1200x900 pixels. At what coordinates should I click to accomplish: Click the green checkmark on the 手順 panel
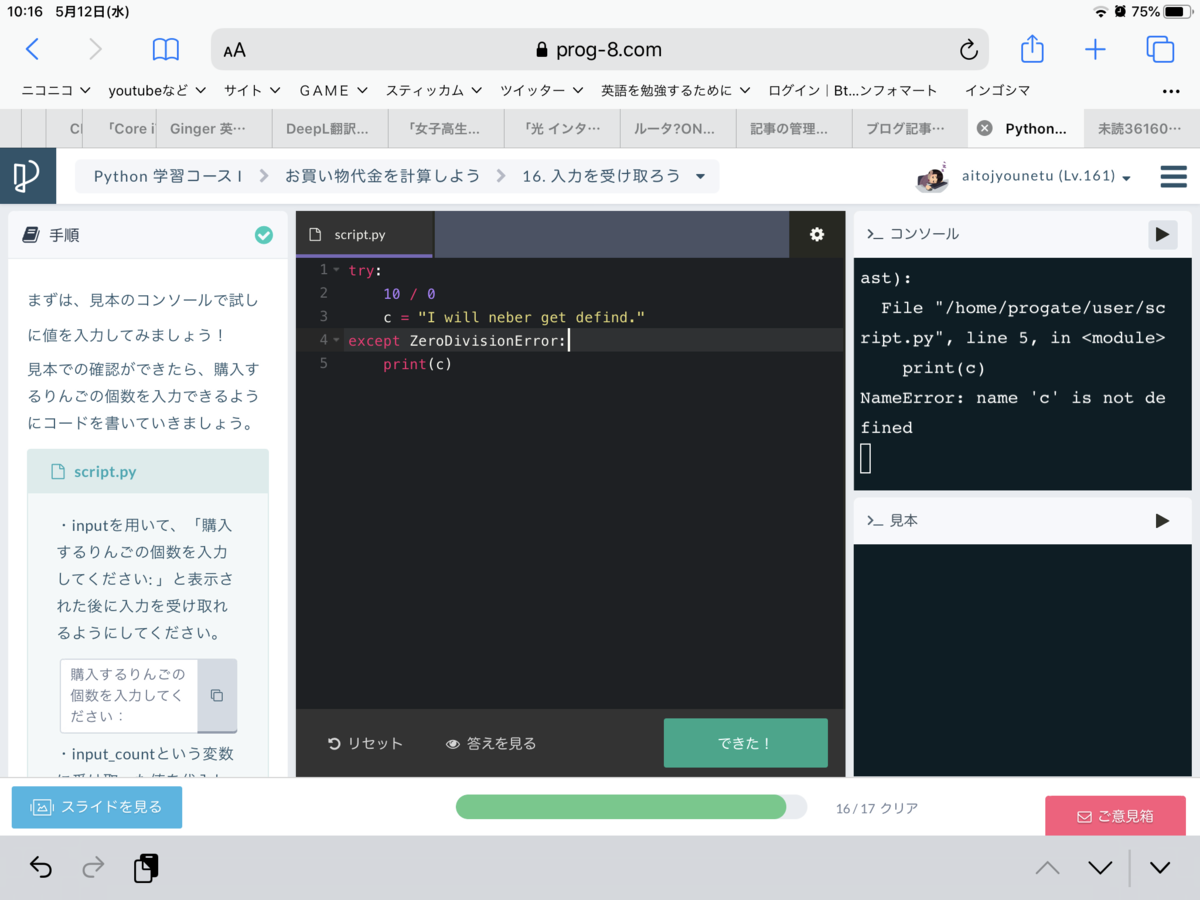264,235
